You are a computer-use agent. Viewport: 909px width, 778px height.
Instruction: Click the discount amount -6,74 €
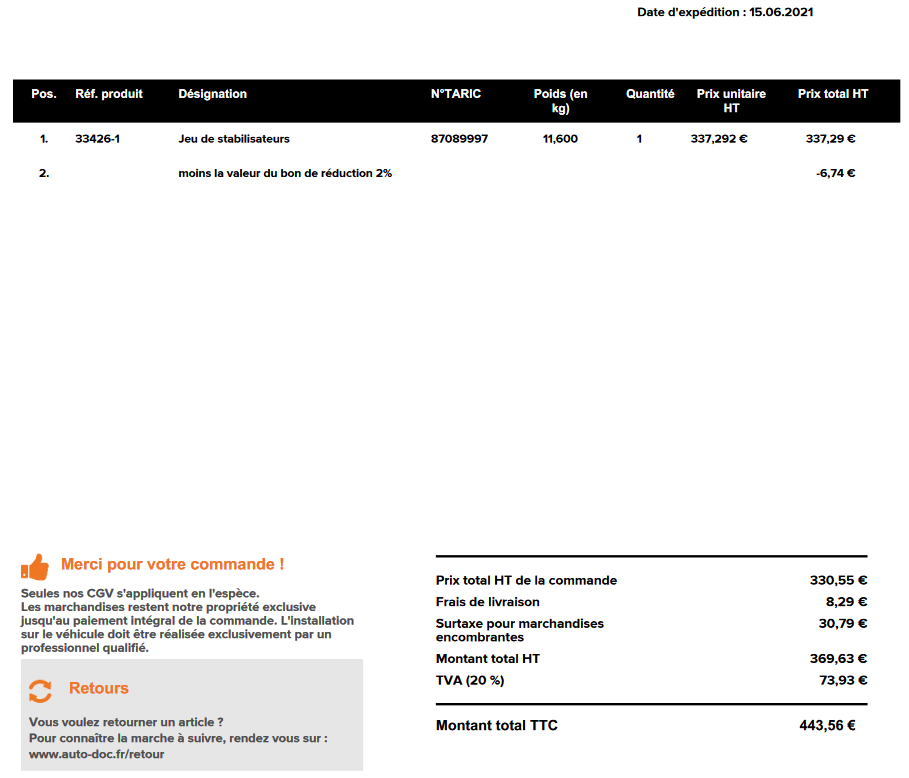tap(835, 173)
